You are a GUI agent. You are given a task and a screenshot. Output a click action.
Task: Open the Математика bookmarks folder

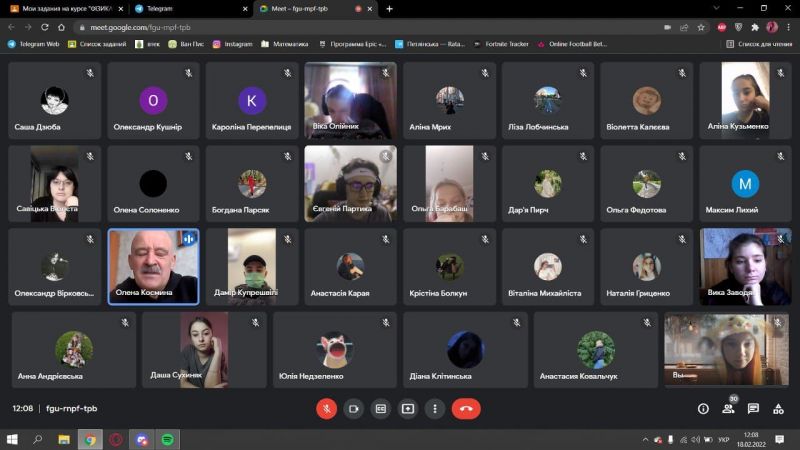[x=285, y=44]
